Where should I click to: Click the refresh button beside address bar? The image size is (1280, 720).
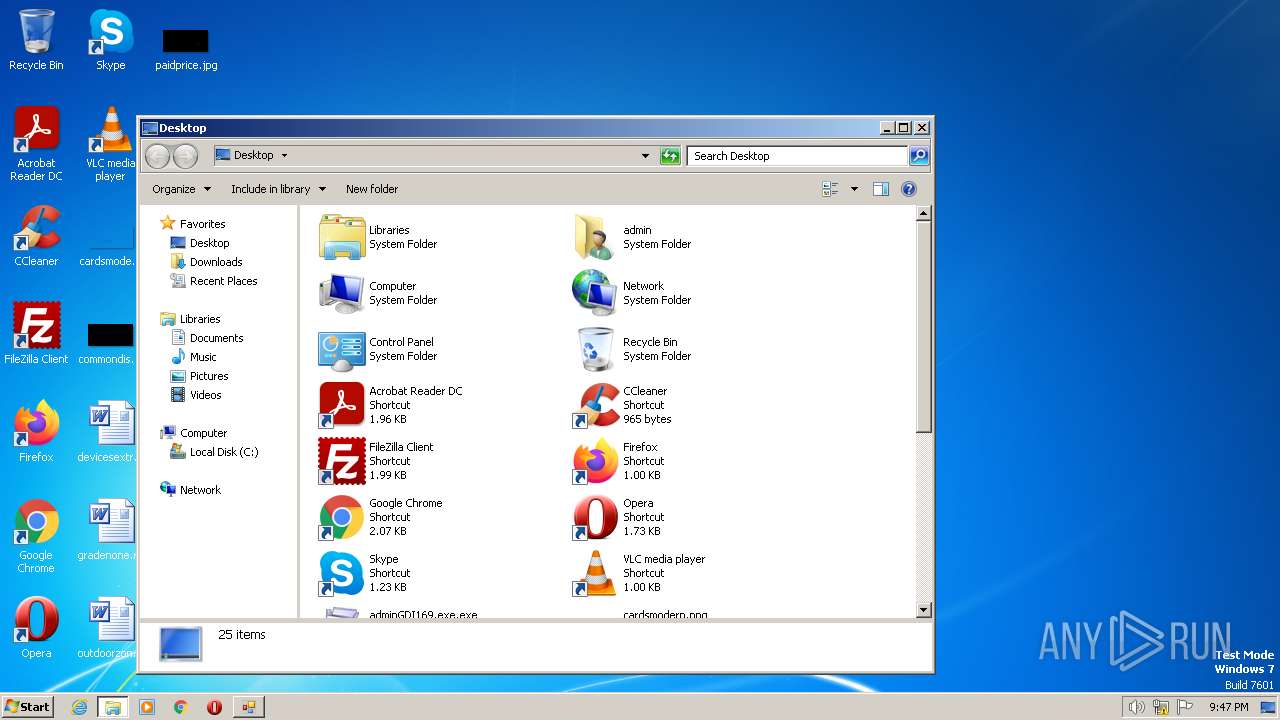point(671,156)
